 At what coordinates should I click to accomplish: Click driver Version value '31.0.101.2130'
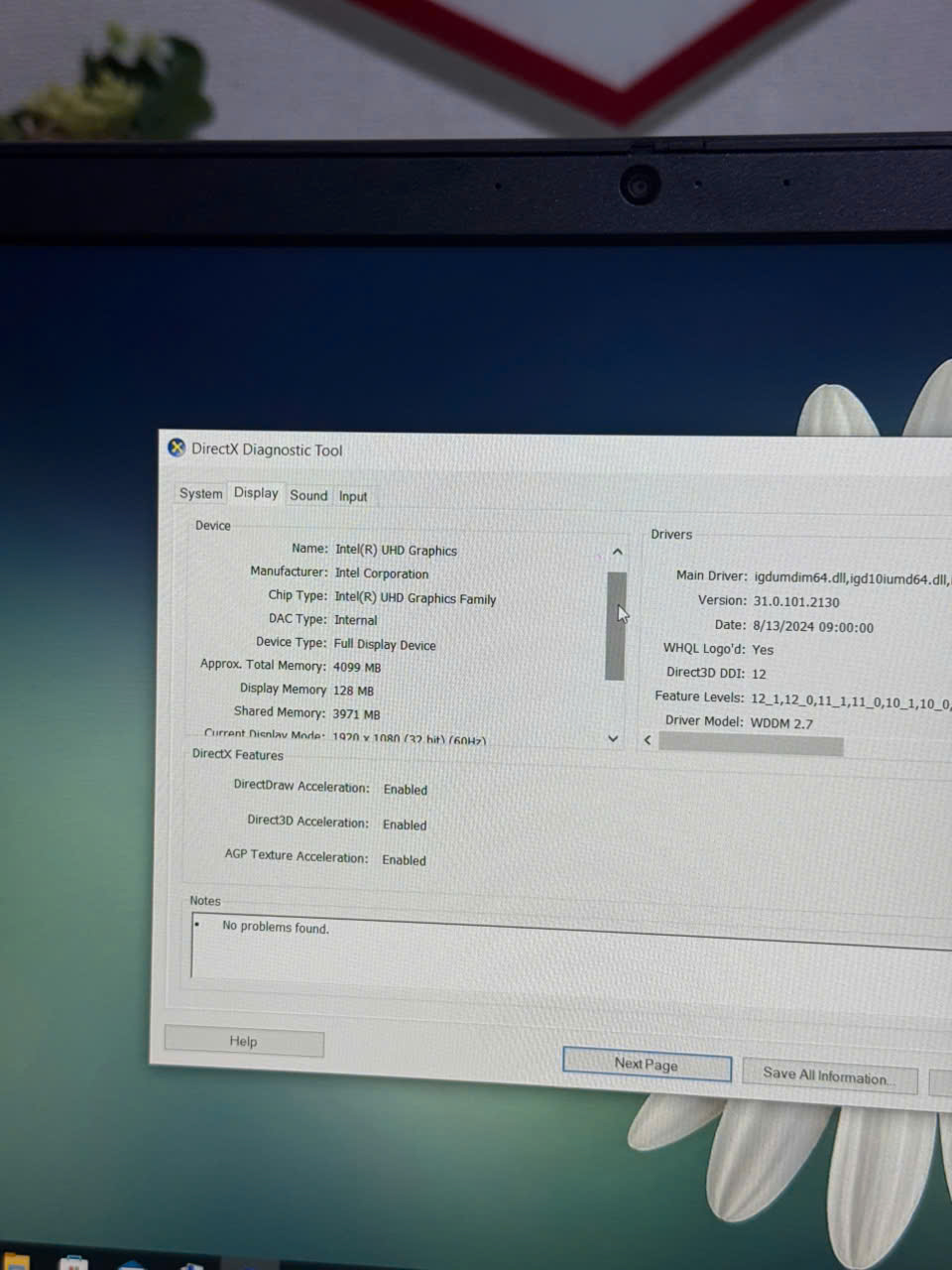796,601
